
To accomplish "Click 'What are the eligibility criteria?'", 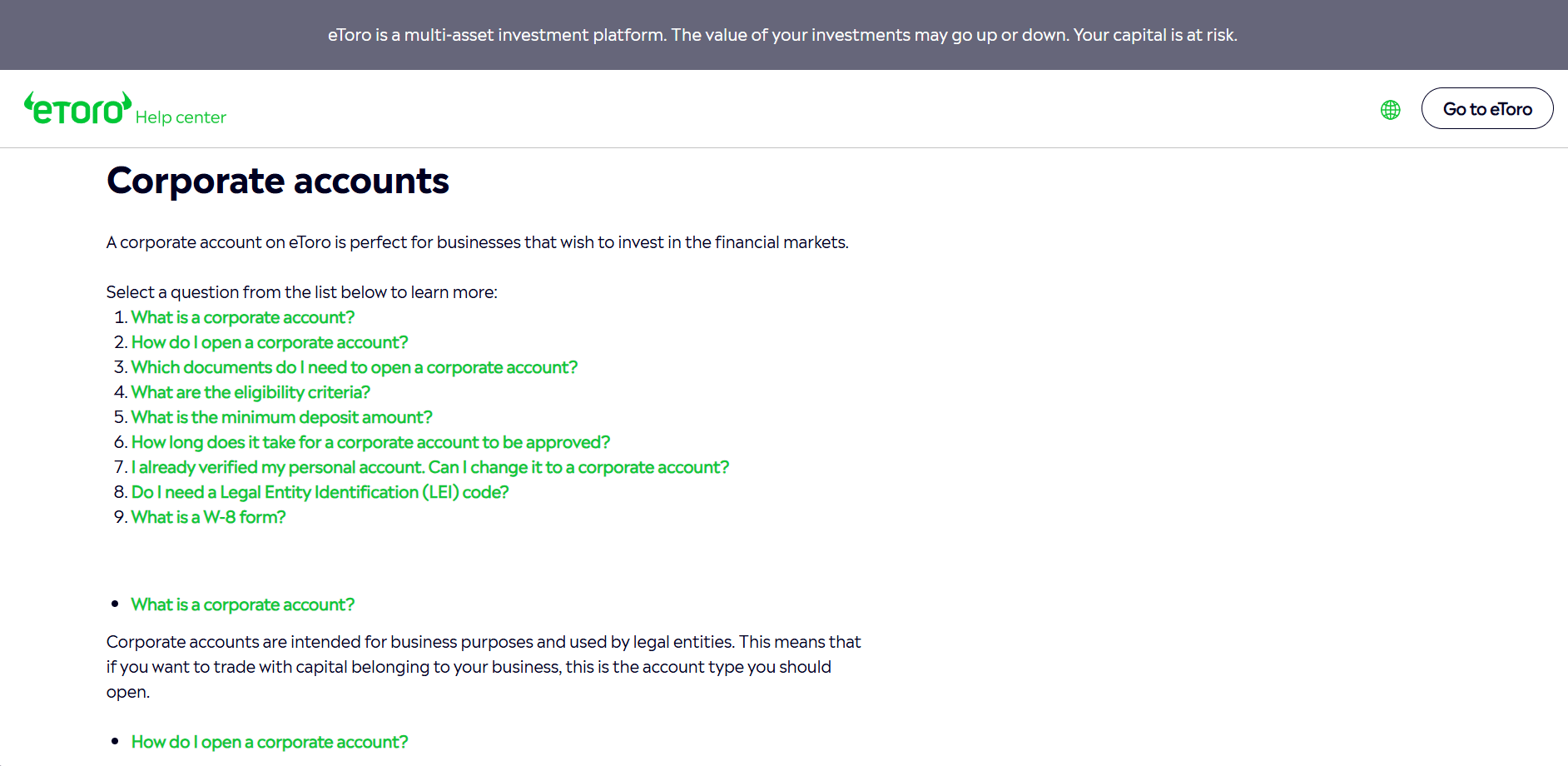I will click(251, 392).
